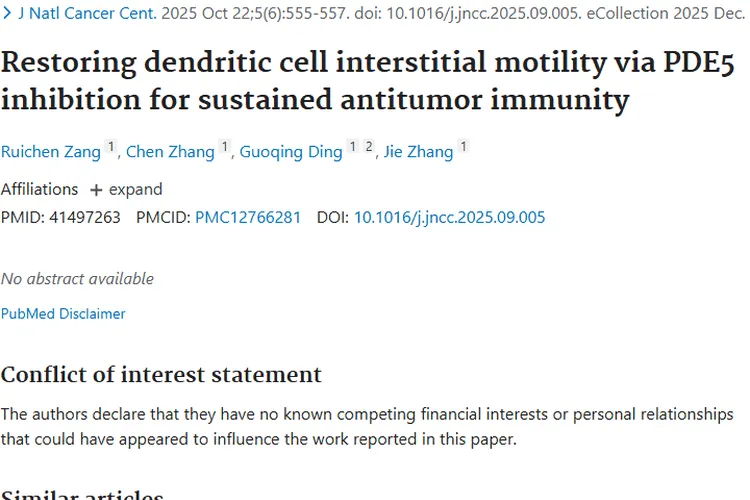
Task: Open the PMC12766281 PMCID link
Action: click(248, 217)
